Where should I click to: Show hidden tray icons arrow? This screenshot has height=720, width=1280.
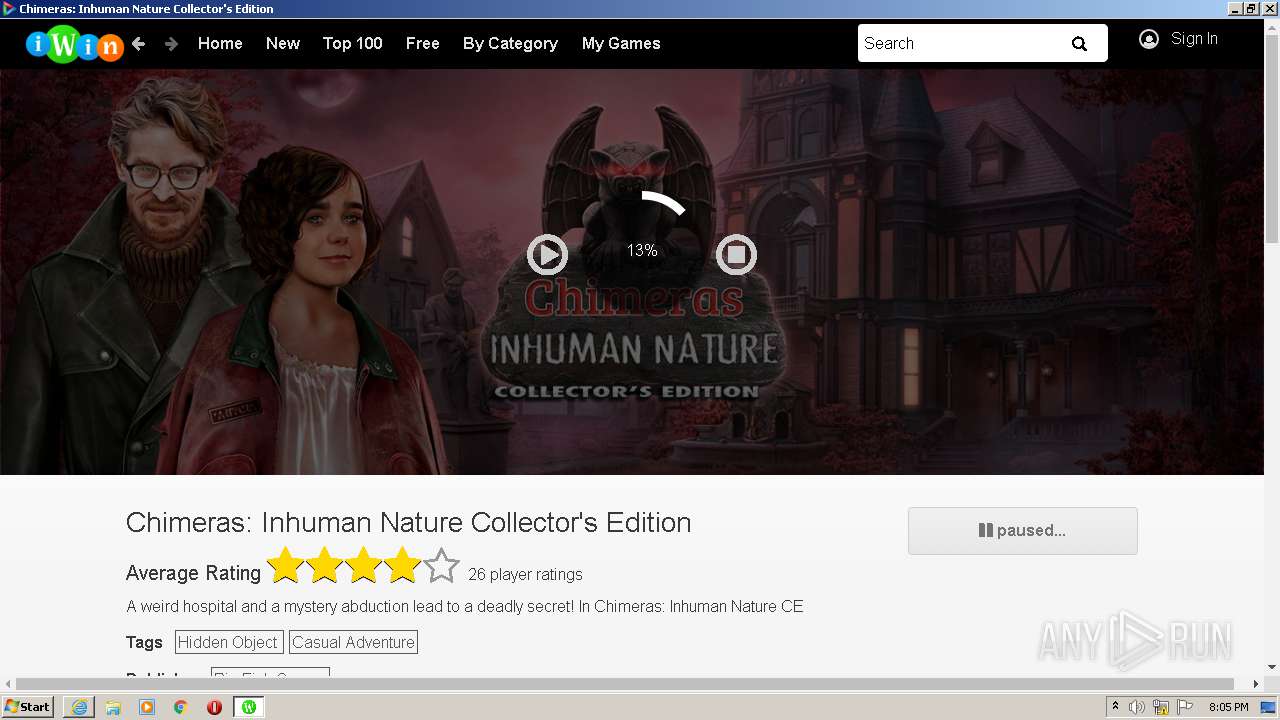1115,707
